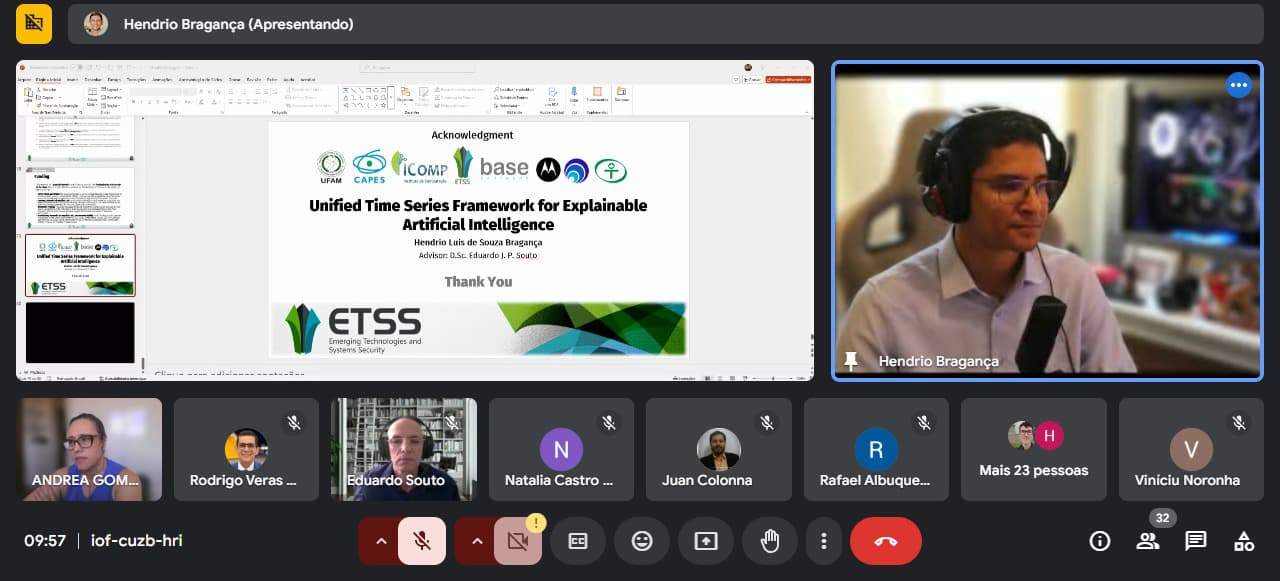
Task: Open the emoji reactions button
Action: (x=642, y=541)
